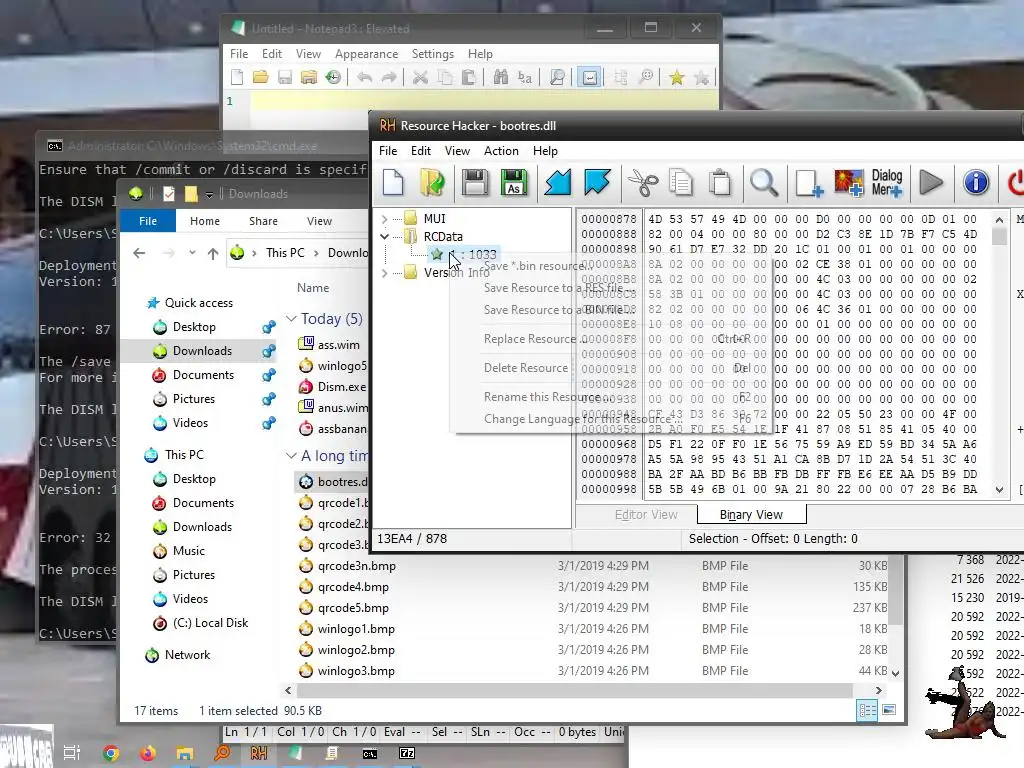Select (C:) Local Disk in Explorer sidebar
Screen dimensions: 1024x768
click(x=210, y=623)
